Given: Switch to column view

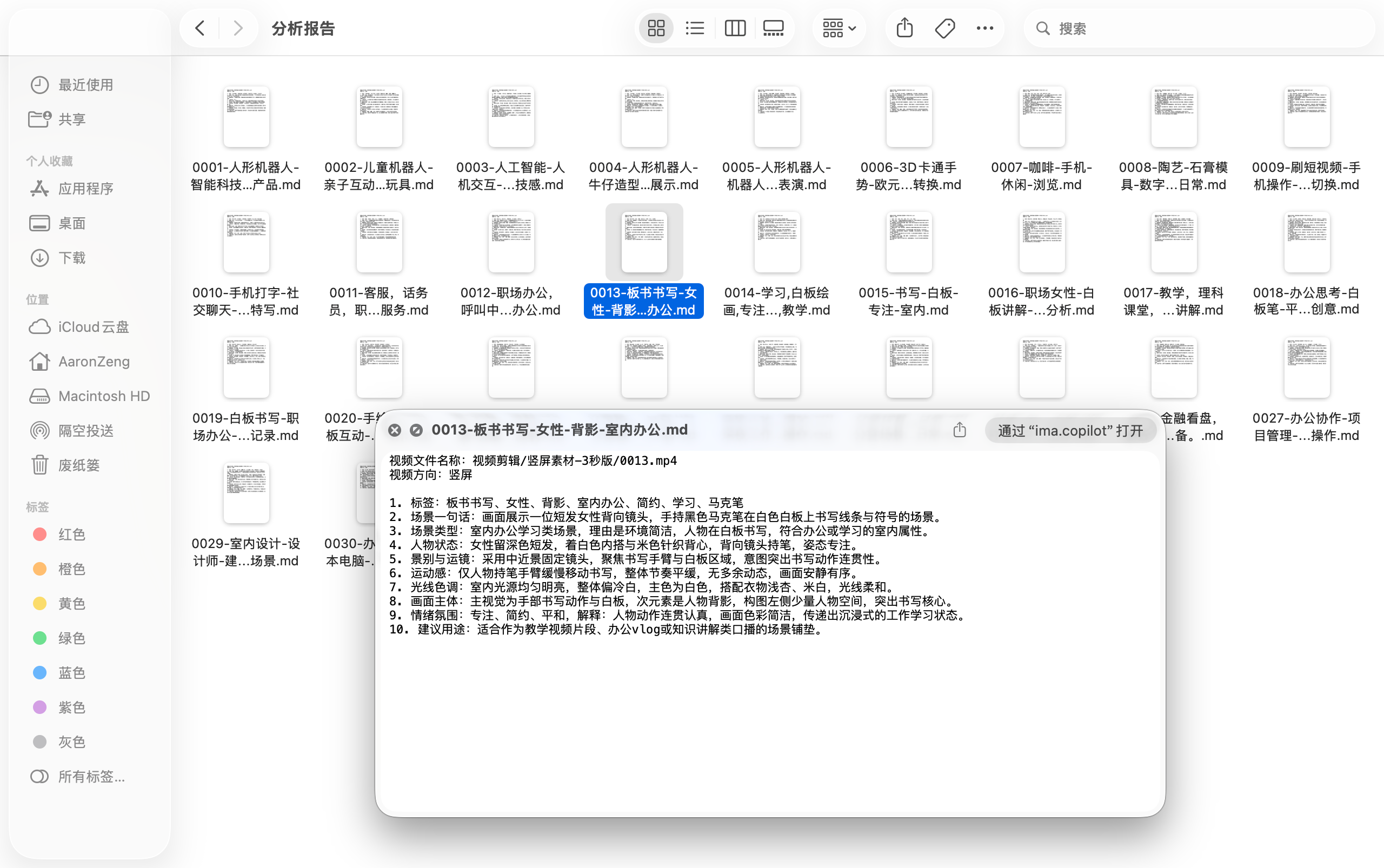Looking at the screenshot, I should (735, 28).
